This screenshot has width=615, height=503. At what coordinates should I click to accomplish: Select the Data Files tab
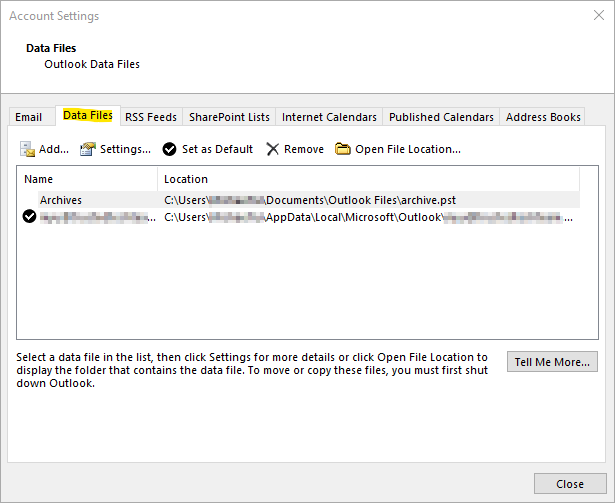click(88, 115)
